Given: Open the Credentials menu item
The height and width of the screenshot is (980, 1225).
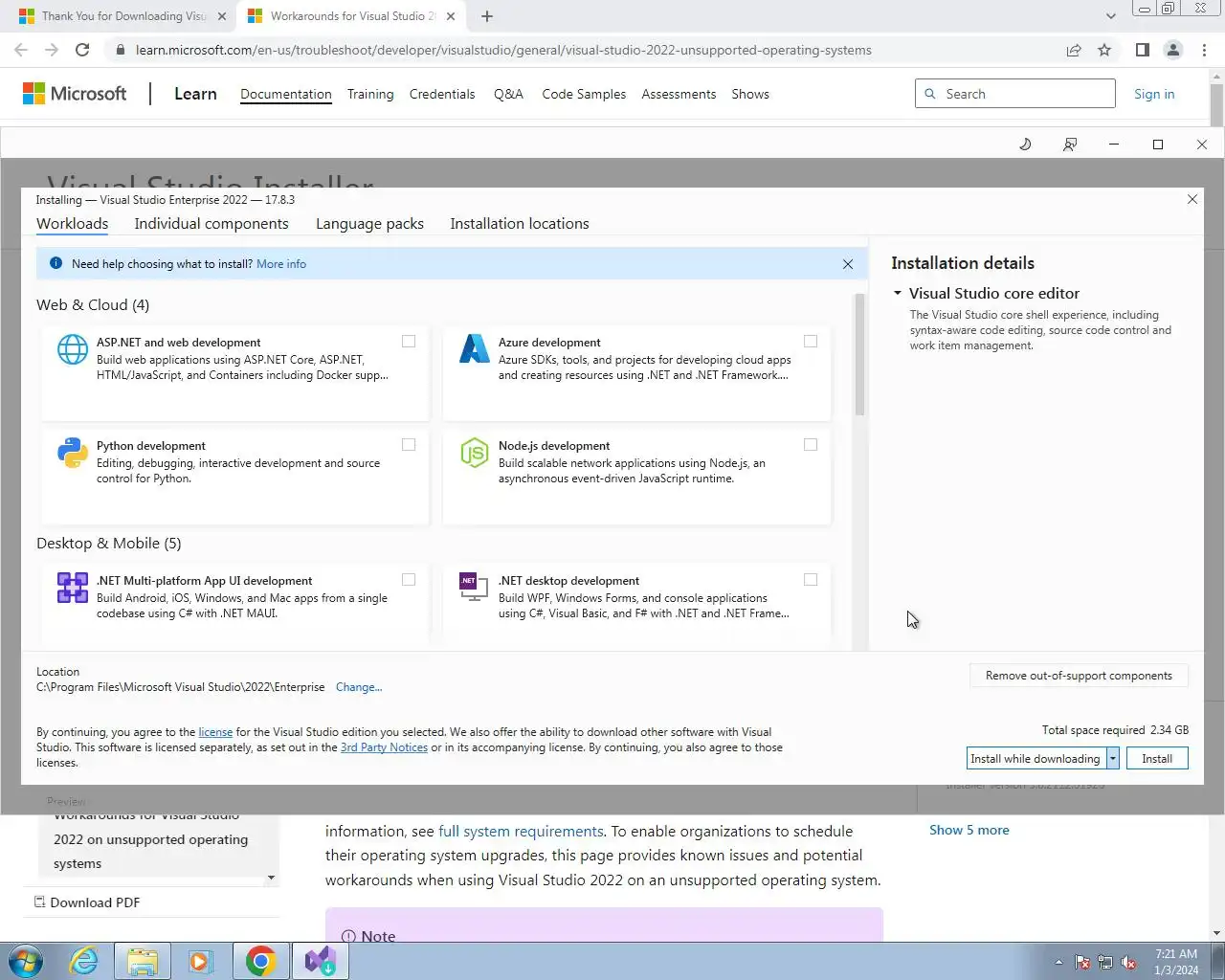Looking at the screenshot, I should click(x=442, y=94).
